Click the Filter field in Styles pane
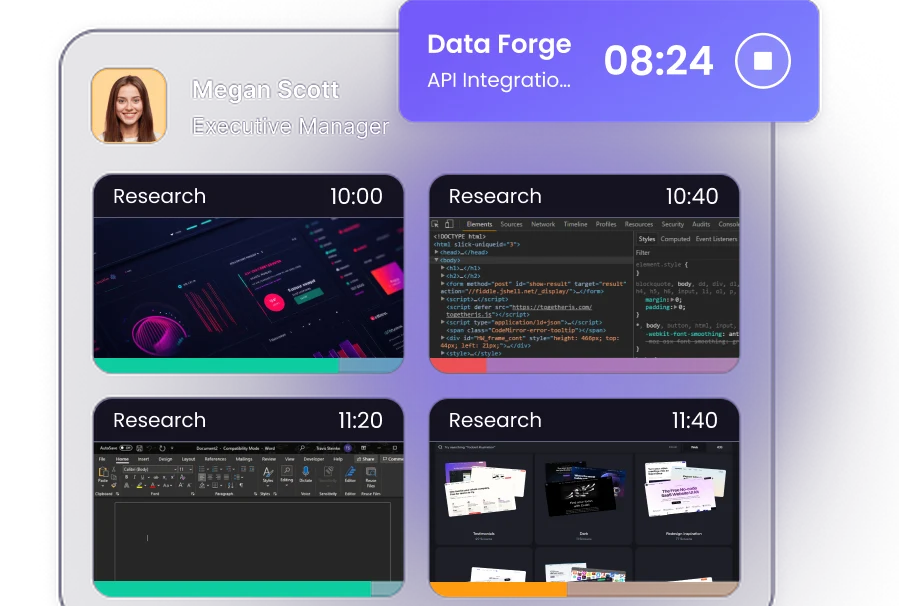Screen dimensions: 899x606 pyautogui.click(x=687, y=252)
